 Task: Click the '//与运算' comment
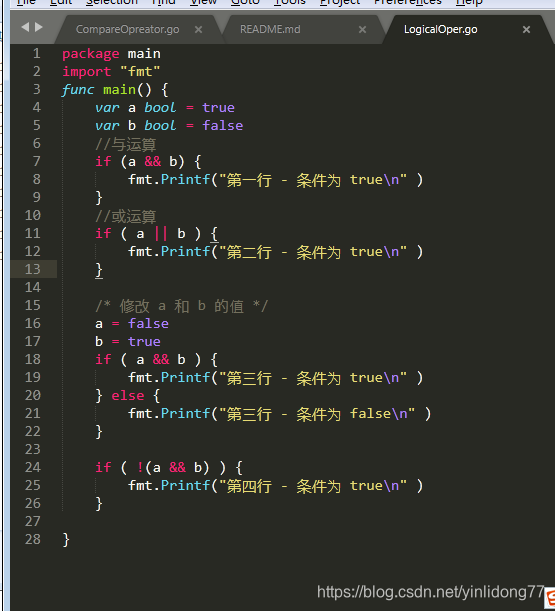(125, 145)
